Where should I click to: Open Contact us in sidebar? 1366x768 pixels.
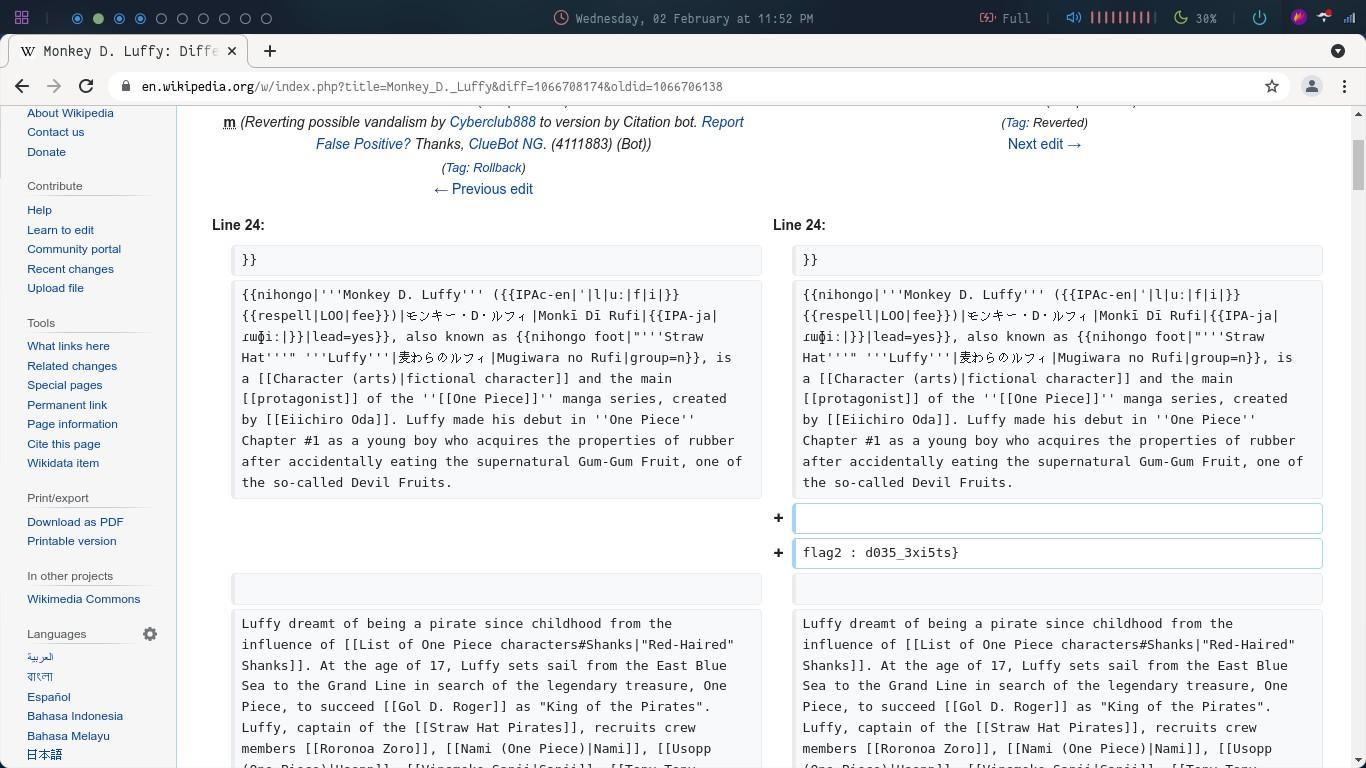(56, 132)
